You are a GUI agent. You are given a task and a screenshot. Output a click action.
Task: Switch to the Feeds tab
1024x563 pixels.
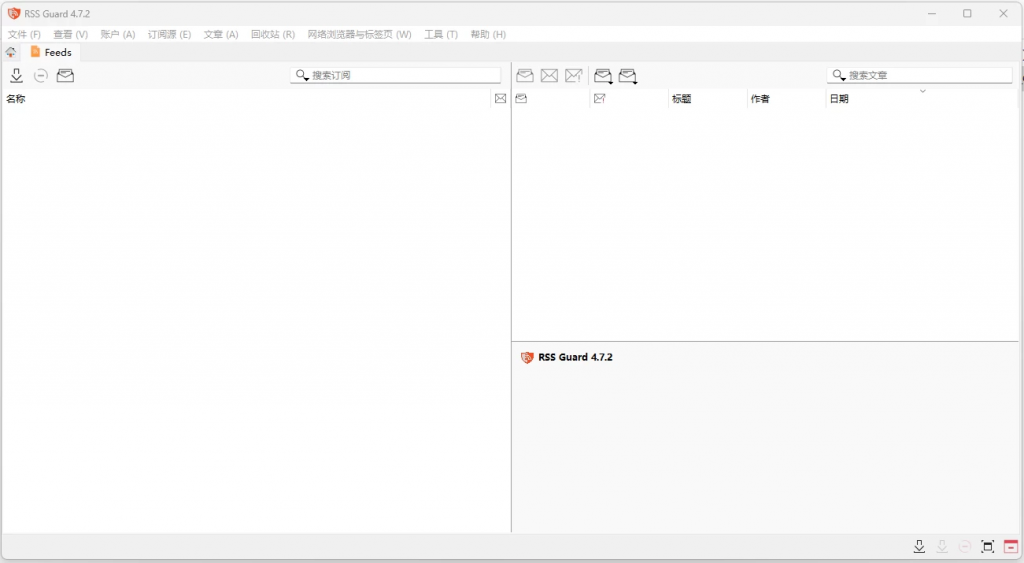[x=51, y=52]
